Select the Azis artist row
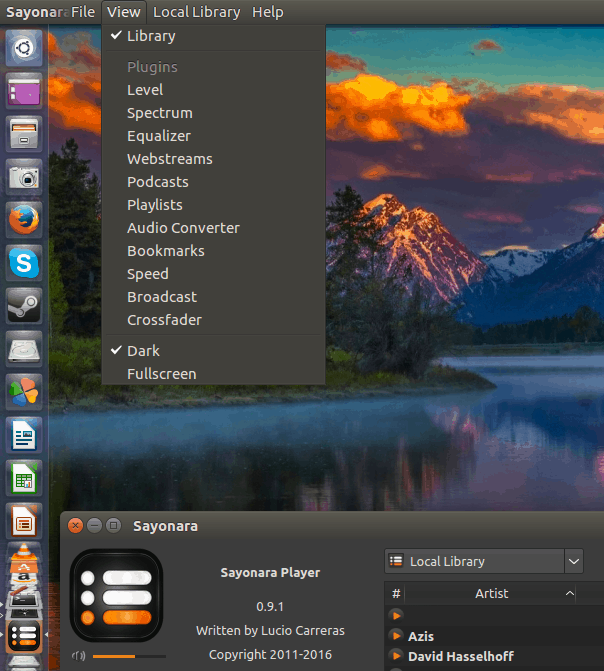Screen dimensions: 604x671 click(494, 636)
